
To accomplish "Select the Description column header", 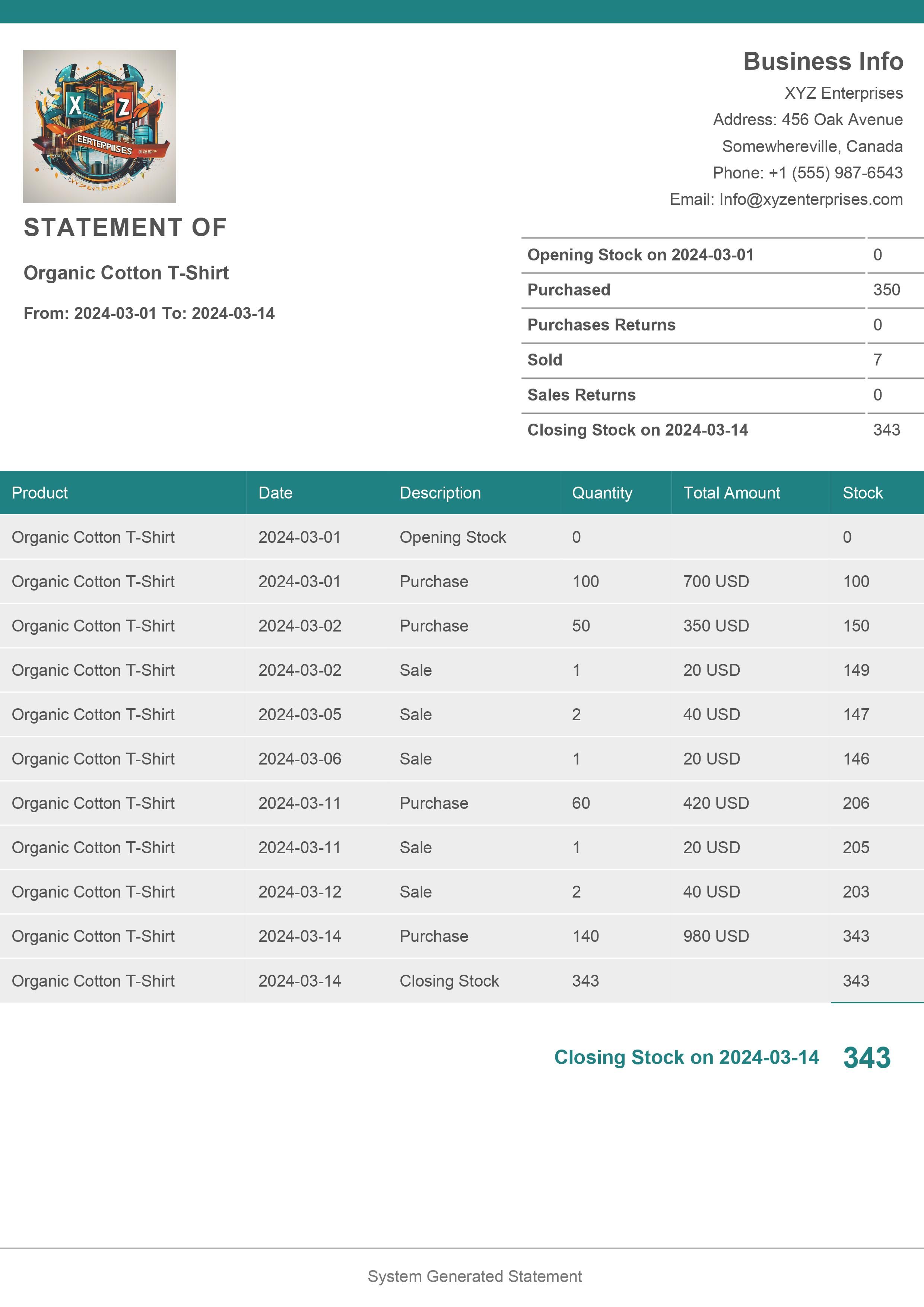I will point(440,493).
